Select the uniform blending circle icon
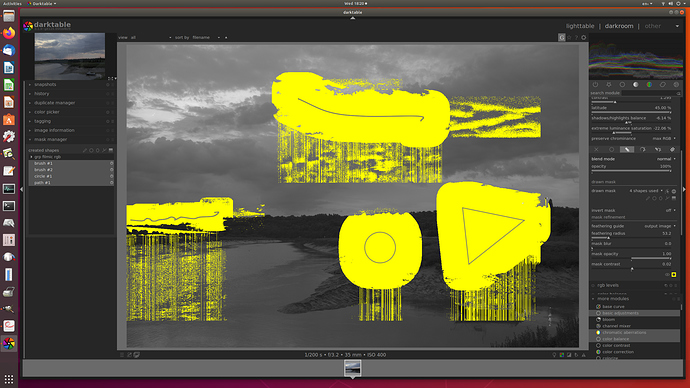Image resolution: width=690 pixels, height=388 pixels. click(611, 150)
